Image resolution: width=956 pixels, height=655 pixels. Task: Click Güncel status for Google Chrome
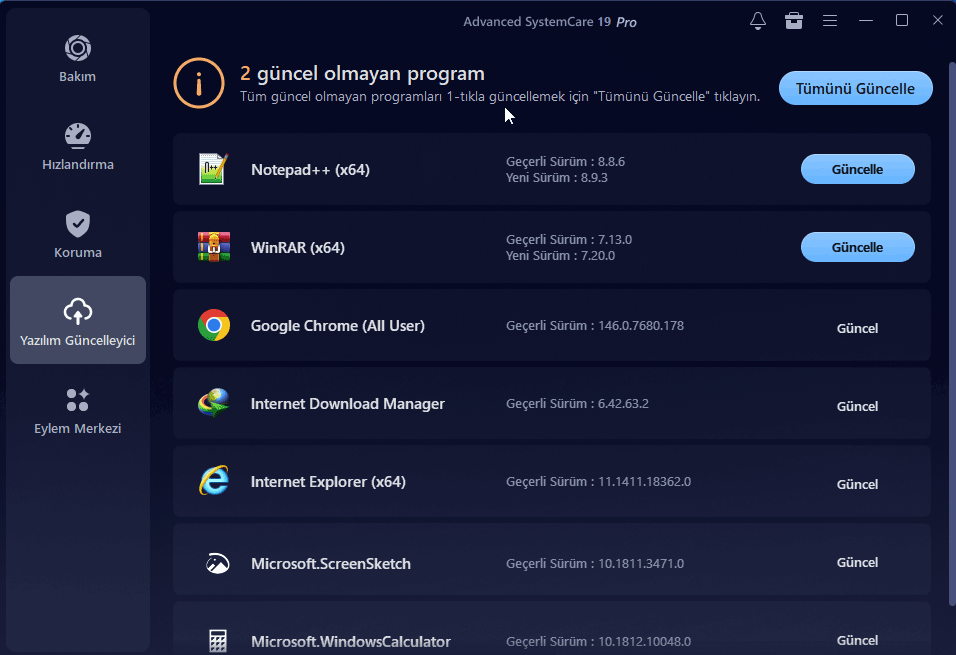tap(857, 328)
